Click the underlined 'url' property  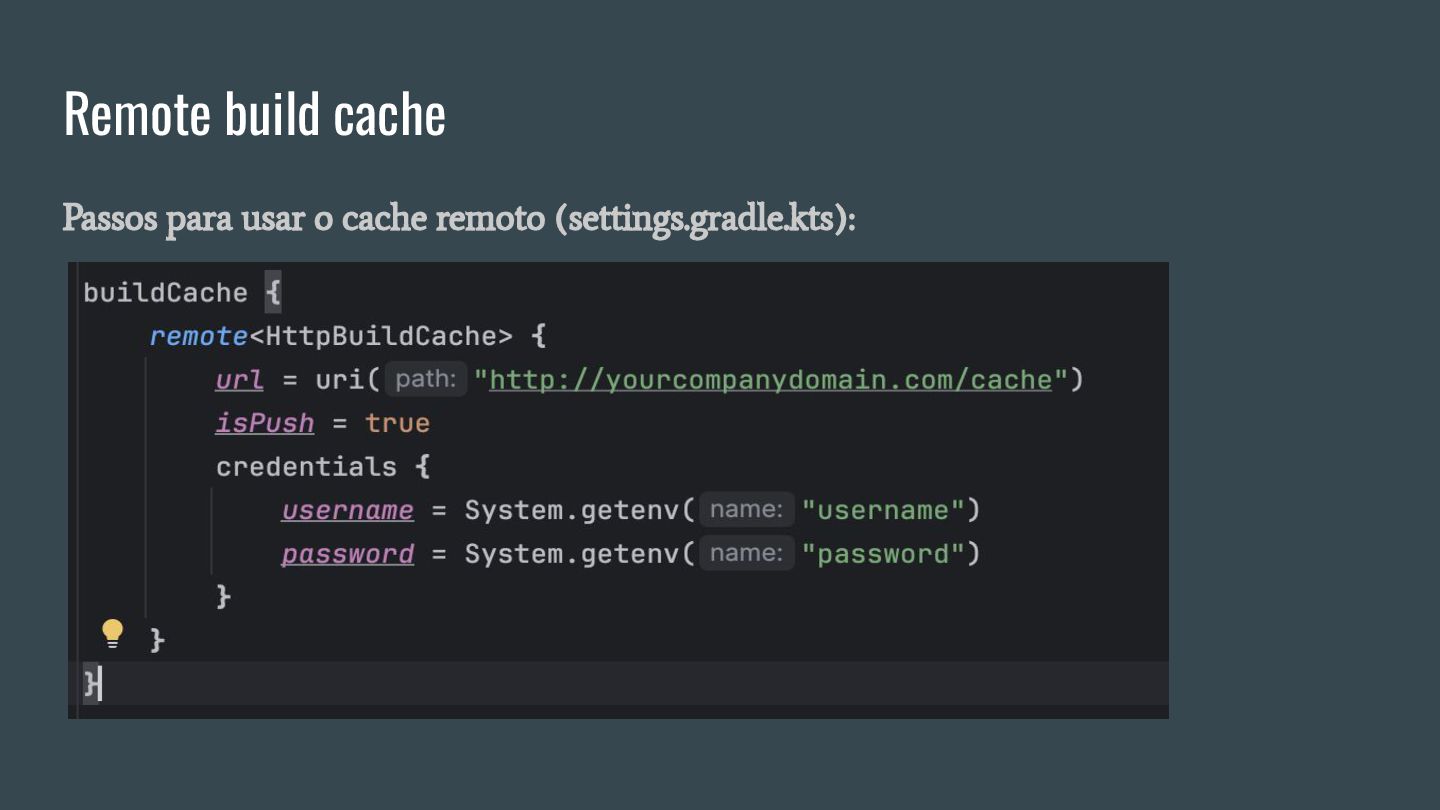point(239,380)
